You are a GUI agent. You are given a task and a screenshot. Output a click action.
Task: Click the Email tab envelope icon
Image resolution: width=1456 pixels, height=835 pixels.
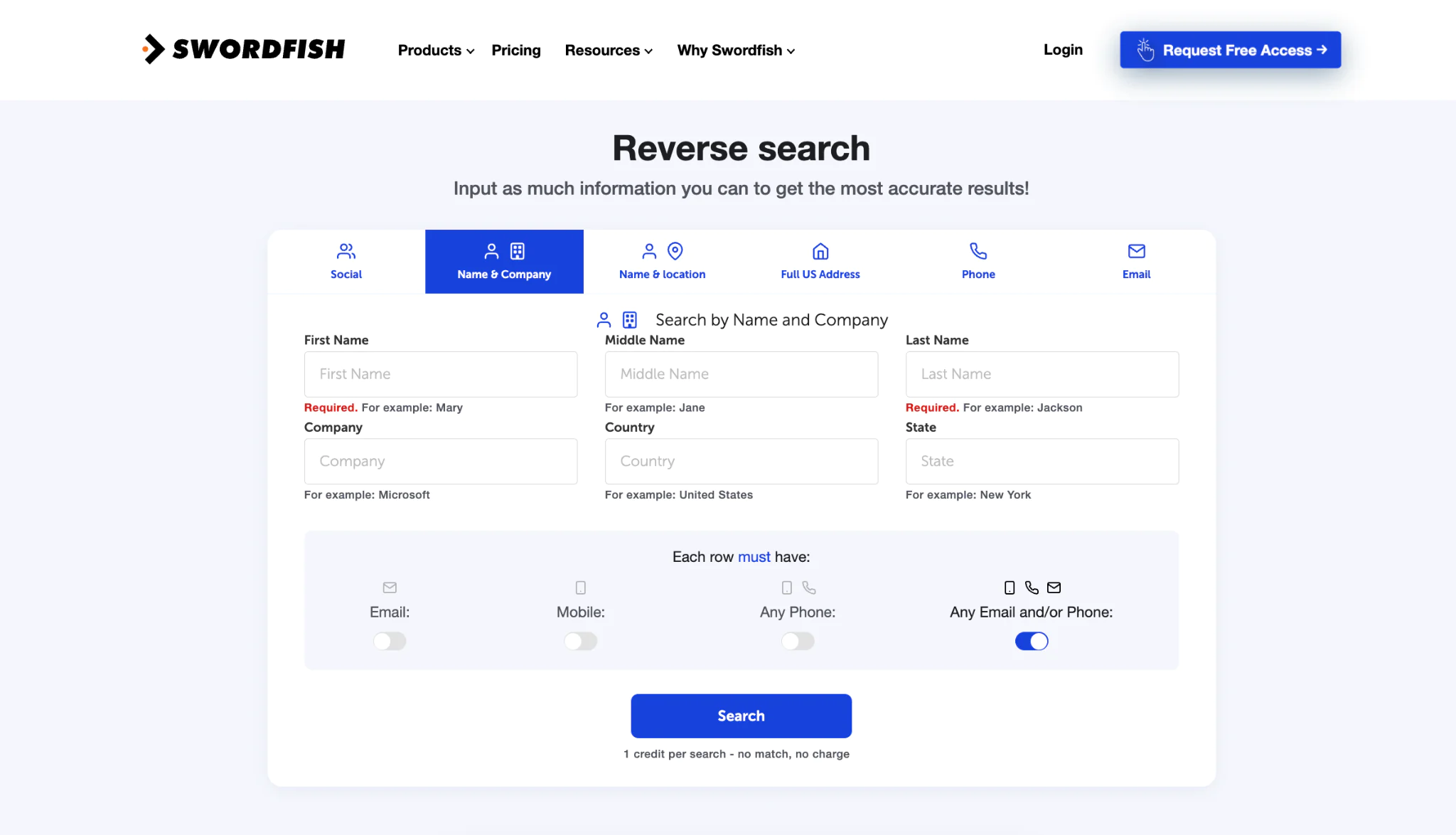point(1136,251)
